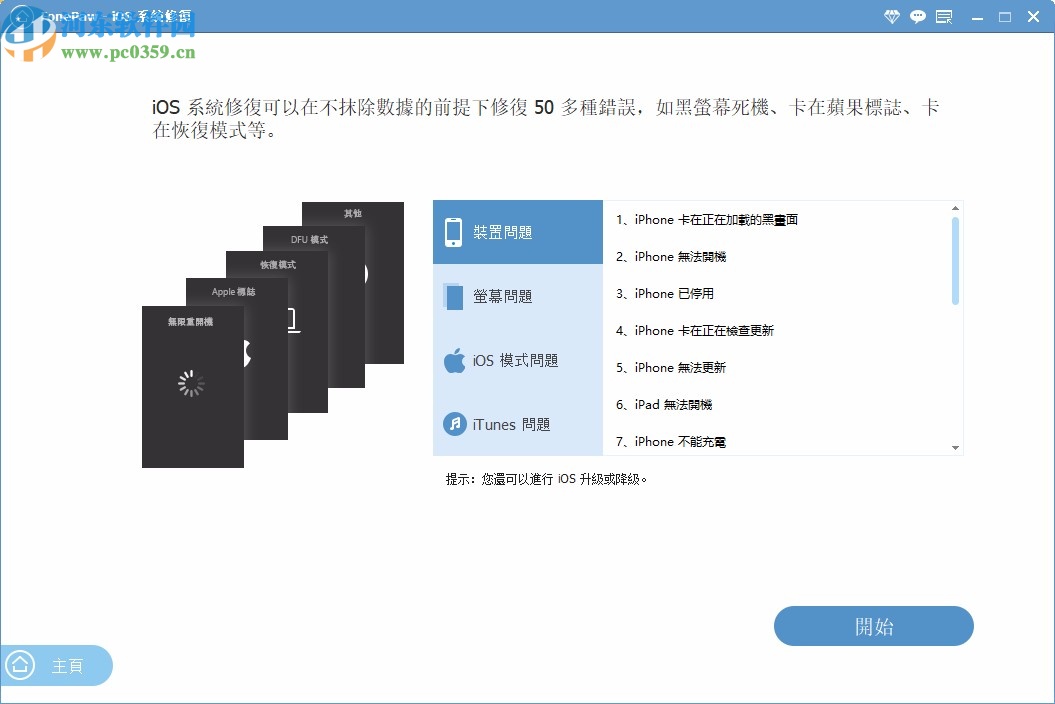The height and width of the screenshot is (704, 1055).
Task: Click the screen icon beside 螢幕問題
Action: coord(452,296)
